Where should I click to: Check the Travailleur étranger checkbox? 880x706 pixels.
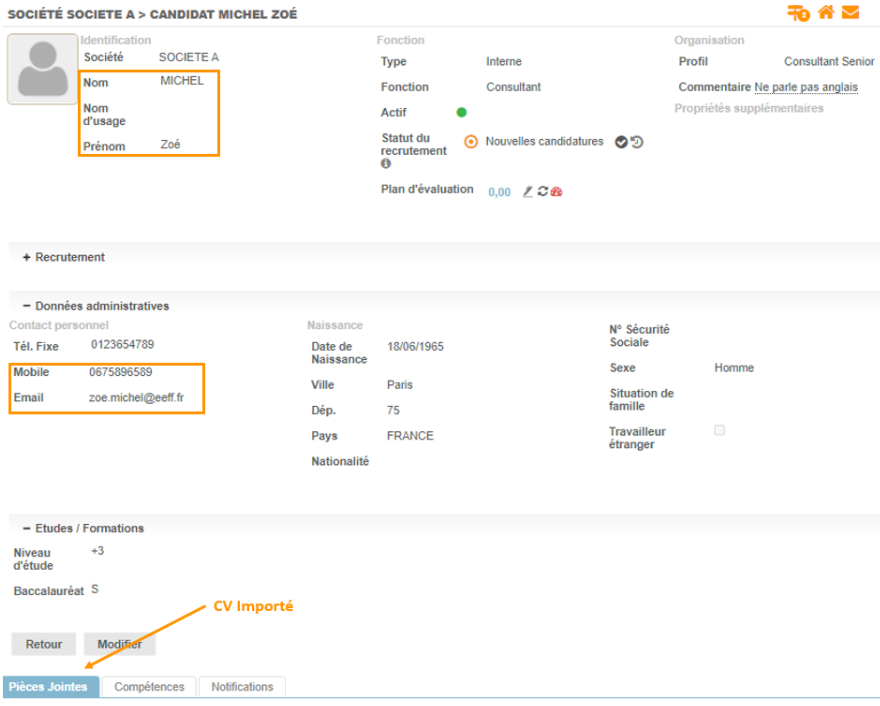pos(720,430)
